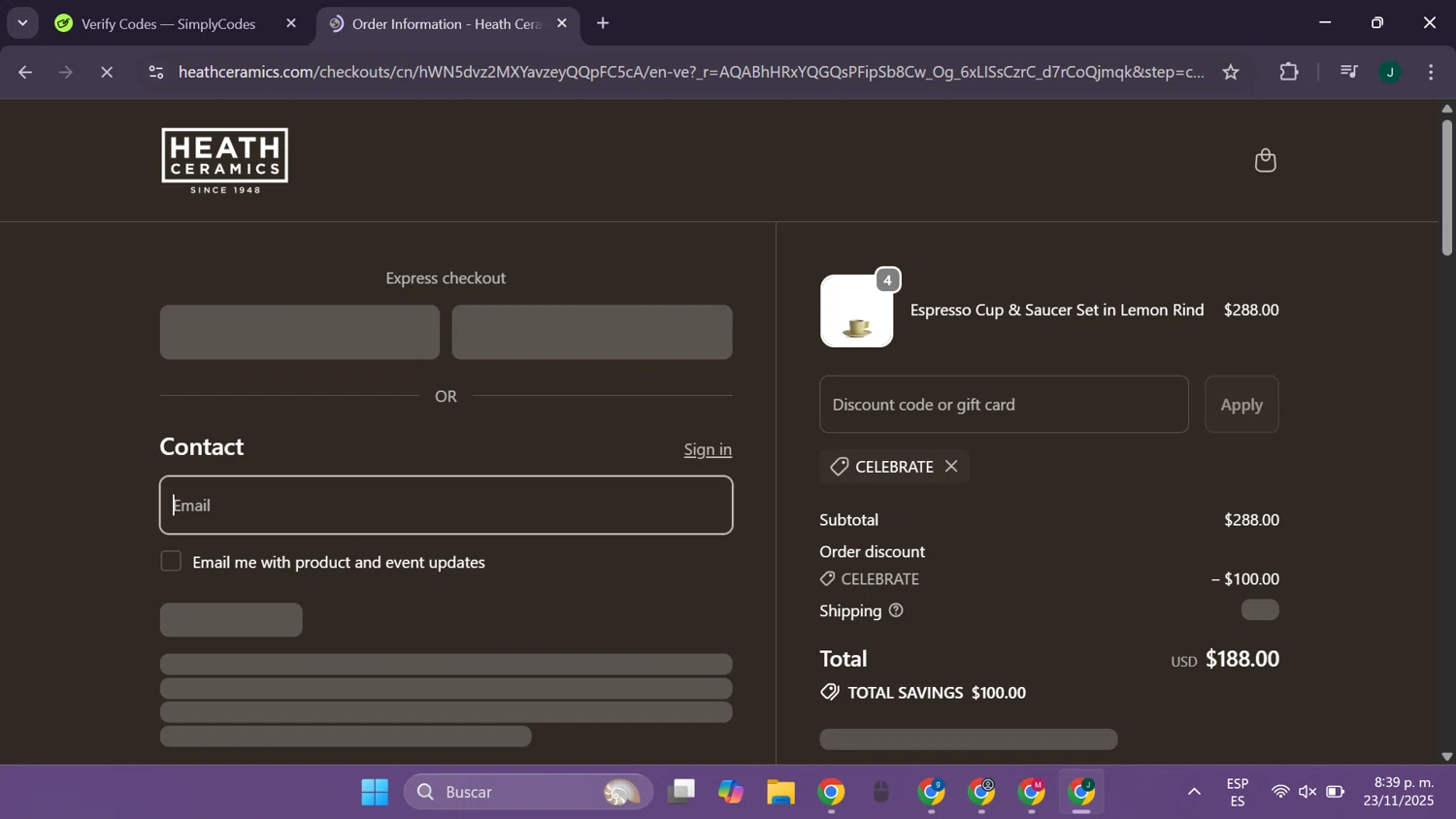
Task: Bookmark this page with the star icon
Action: tap(1231, 72)
